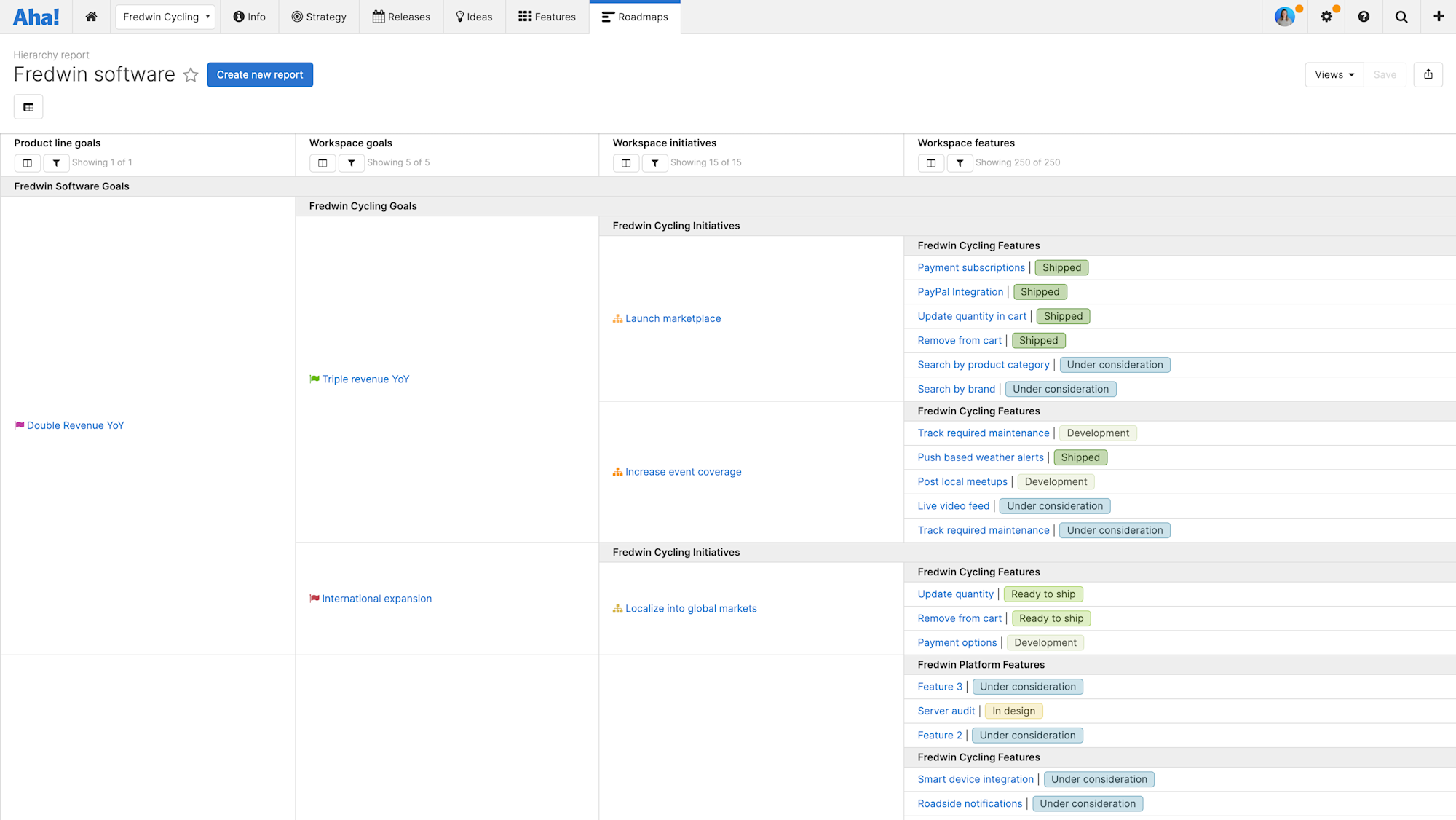Open the share/export report icon
The height and width of the screenshot is (820, 1456).
[x=1428, y=74]
